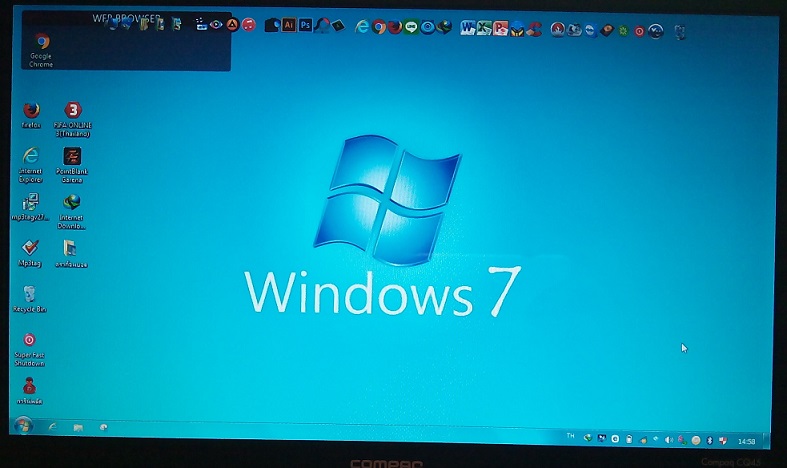This screenshot has width=787, height=468.
Task: Click the red shutdown icon in the dock
Action: click(639, 32)
